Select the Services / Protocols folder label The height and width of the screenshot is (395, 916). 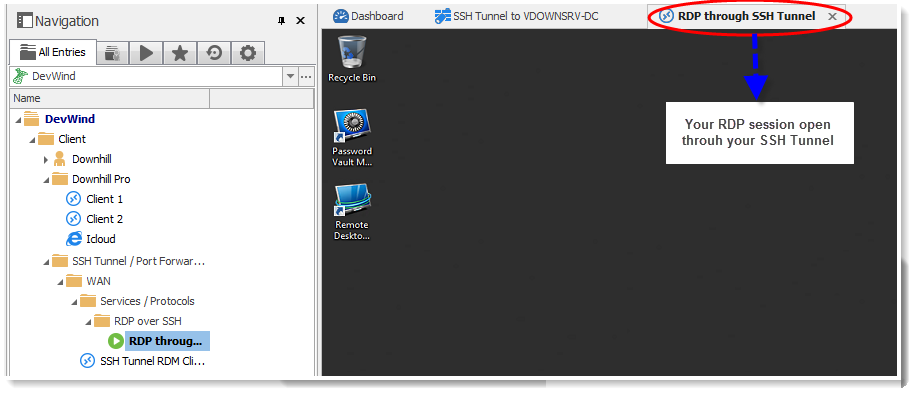[x=147, y=301]
